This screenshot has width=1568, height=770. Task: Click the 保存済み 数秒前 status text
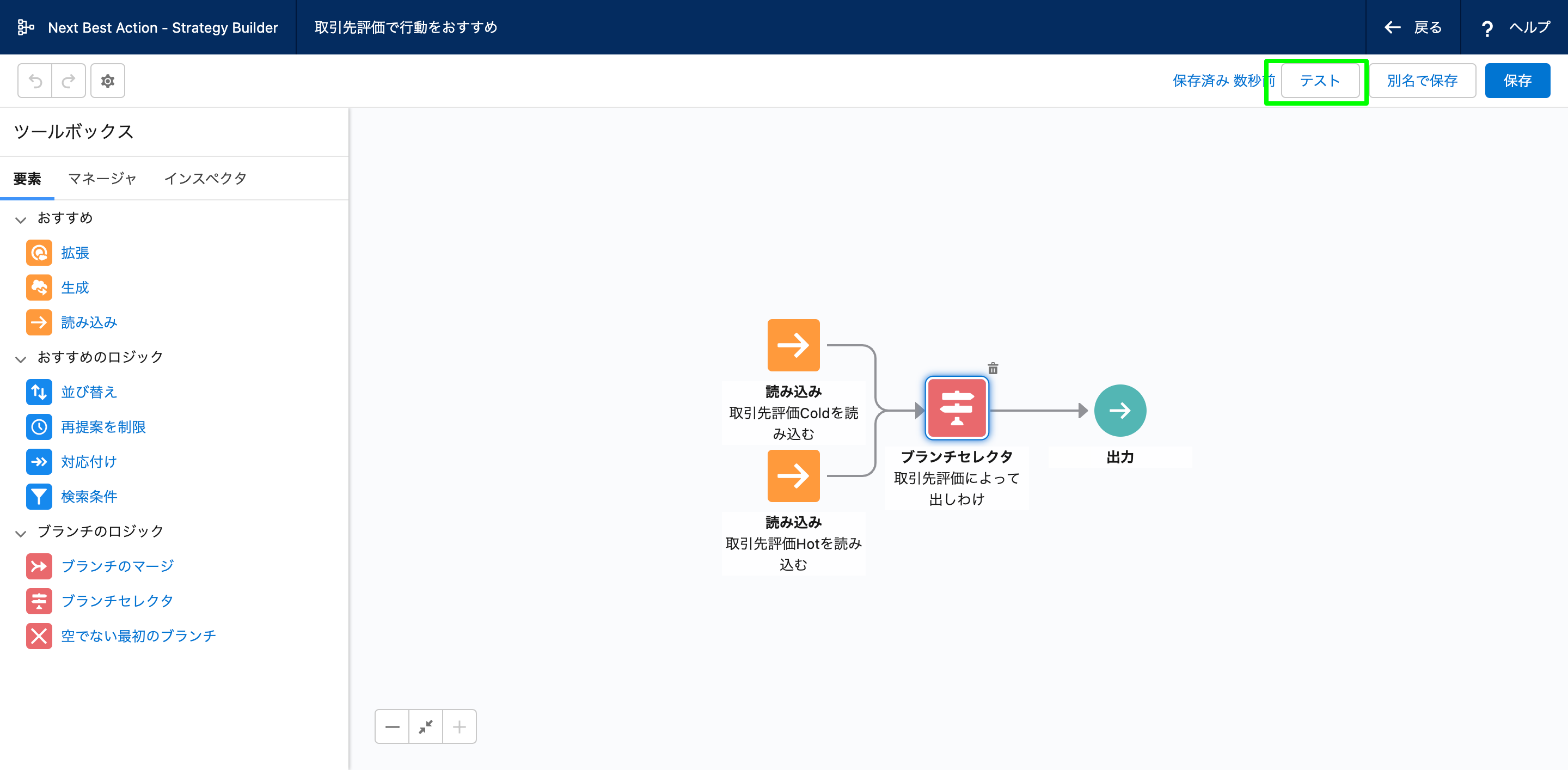coord(1223,81)
